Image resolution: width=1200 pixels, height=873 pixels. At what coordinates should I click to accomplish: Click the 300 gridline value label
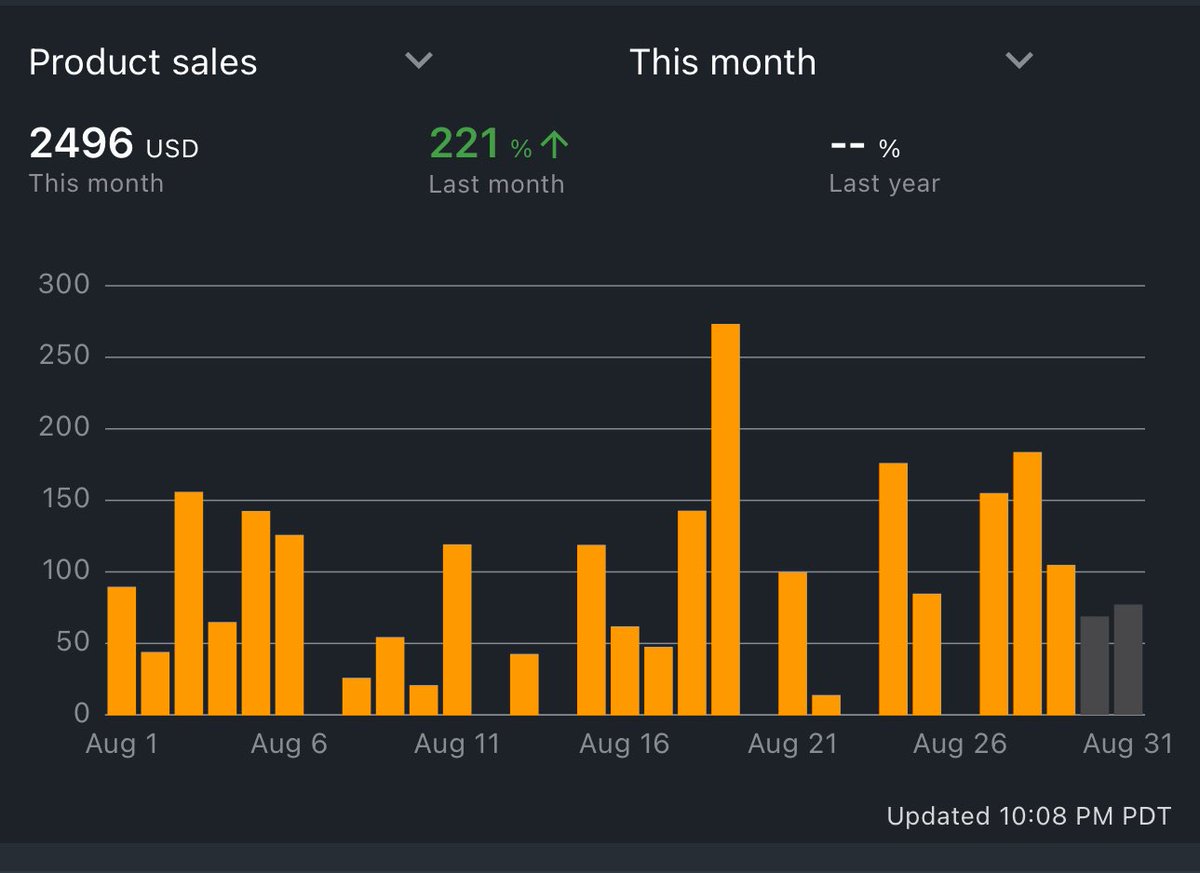62,284
